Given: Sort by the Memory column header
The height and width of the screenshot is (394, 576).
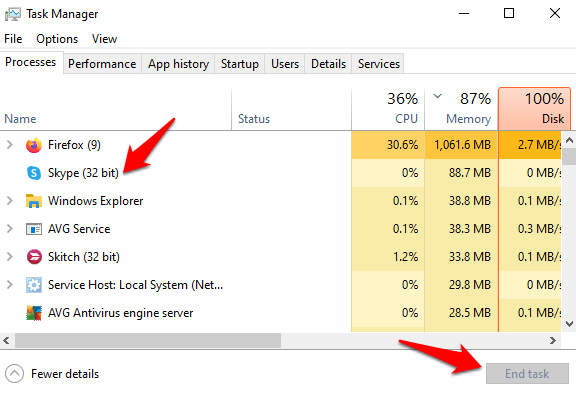Looking at the screenshot, I should pyautogui.click(x=461, y=109).
